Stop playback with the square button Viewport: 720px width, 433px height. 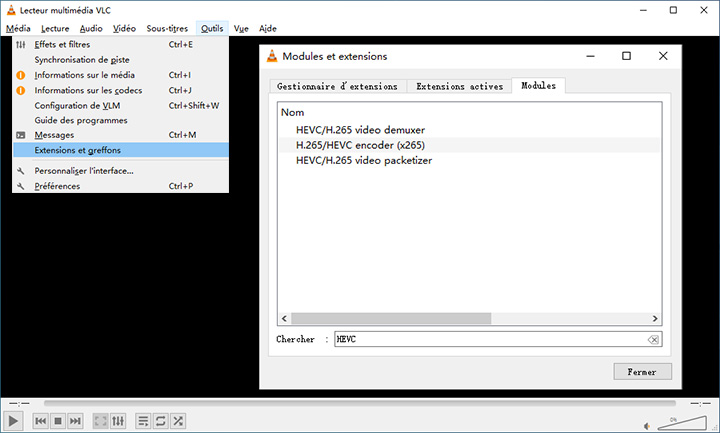click(58, 421)
